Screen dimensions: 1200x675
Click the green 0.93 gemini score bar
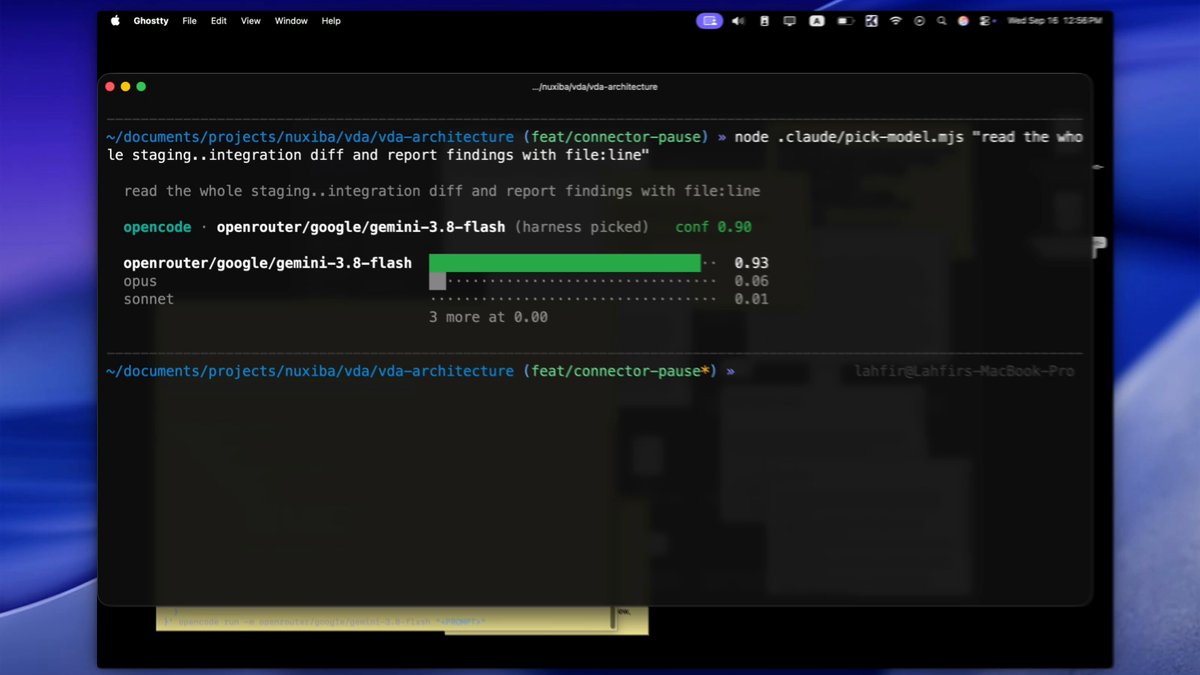click(565, 263)
